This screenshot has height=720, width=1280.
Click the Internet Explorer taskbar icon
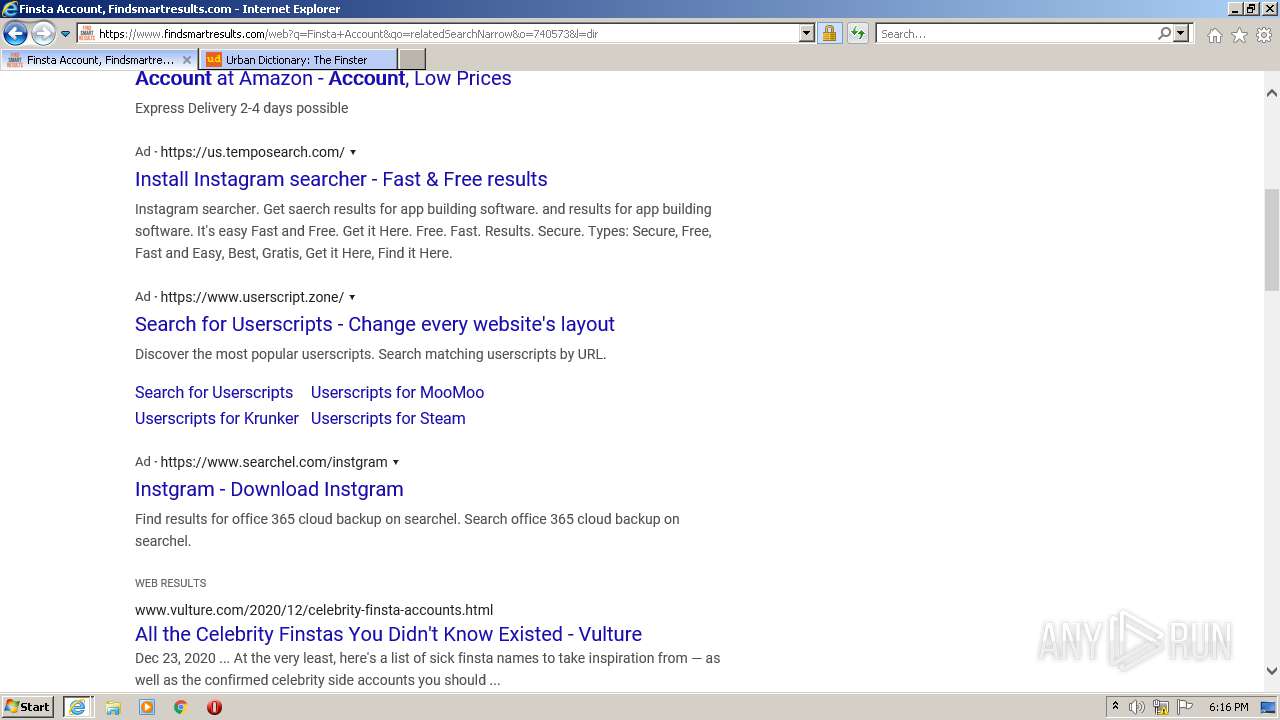(x=77, y=707)
